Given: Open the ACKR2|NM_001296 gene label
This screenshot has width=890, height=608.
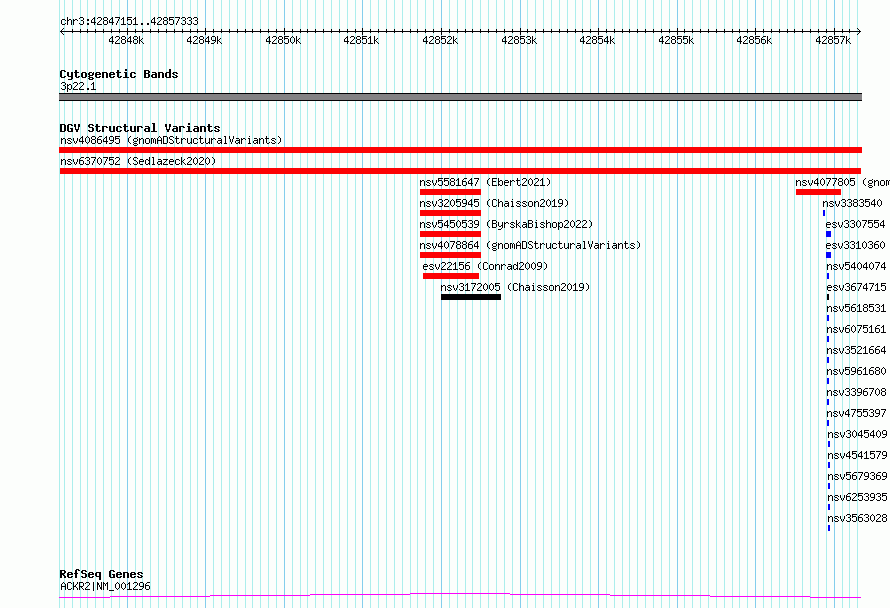Looking at the screenshot, I should click(x=106, y=586).
